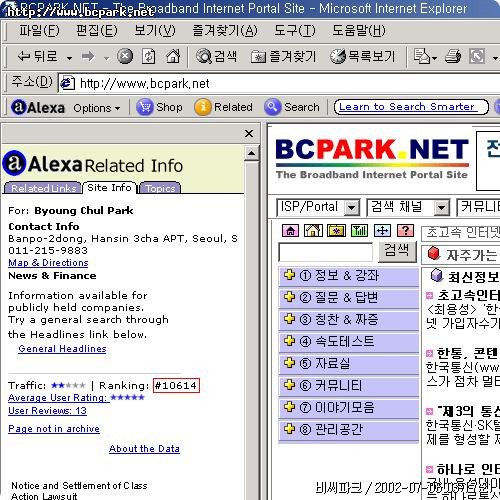The width and height of the screenshot is (500, 500).
Task: Click the blue four-way arrows icon on BCPARK
Action: [382, 230]
